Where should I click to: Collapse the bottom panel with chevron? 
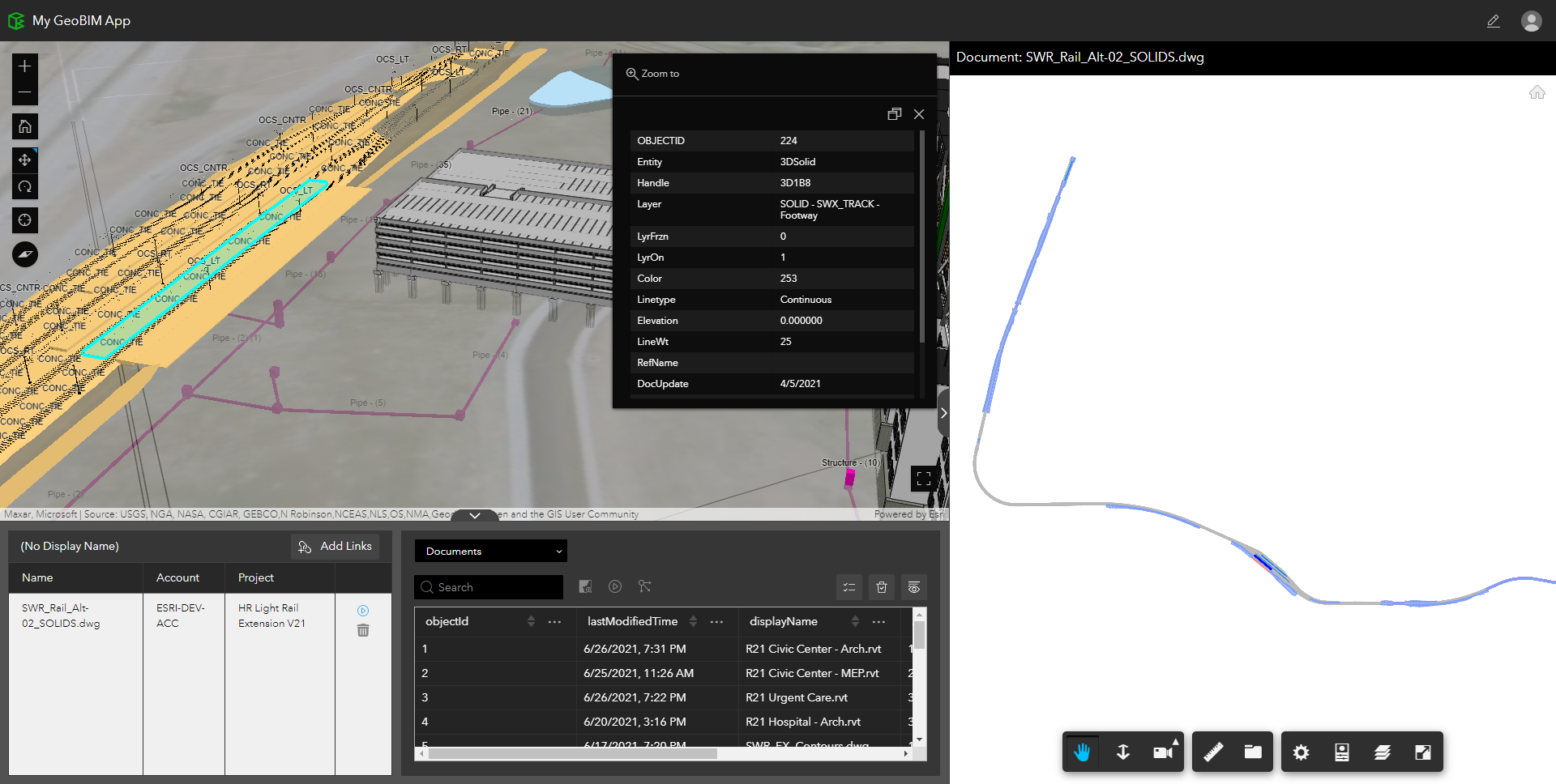point(475,515)
